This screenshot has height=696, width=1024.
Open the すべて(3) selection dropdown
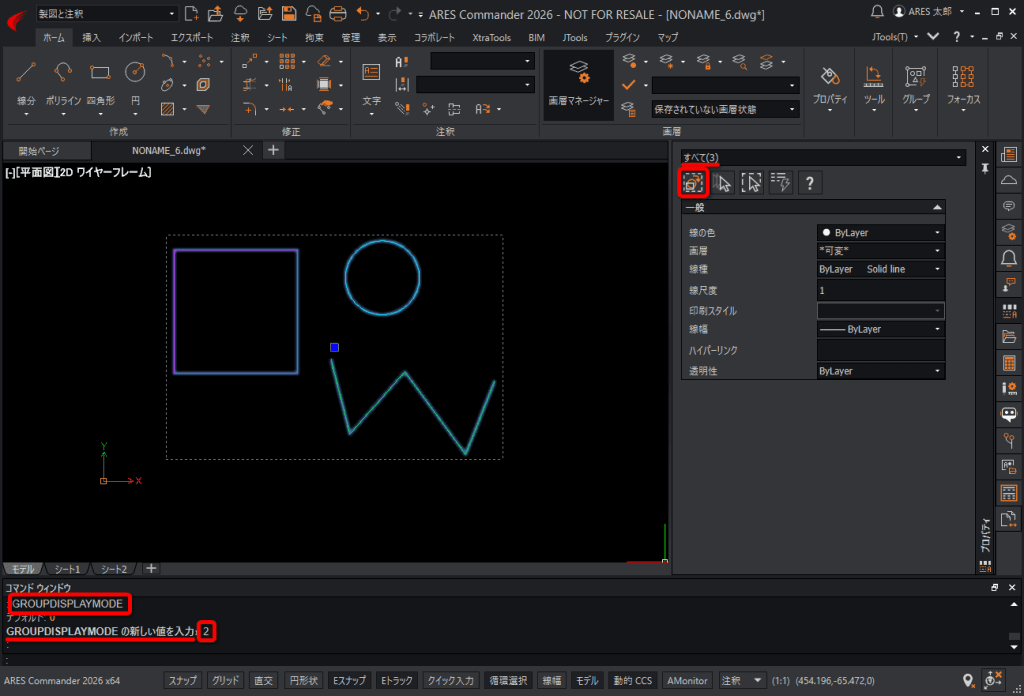tap(823, 157)
